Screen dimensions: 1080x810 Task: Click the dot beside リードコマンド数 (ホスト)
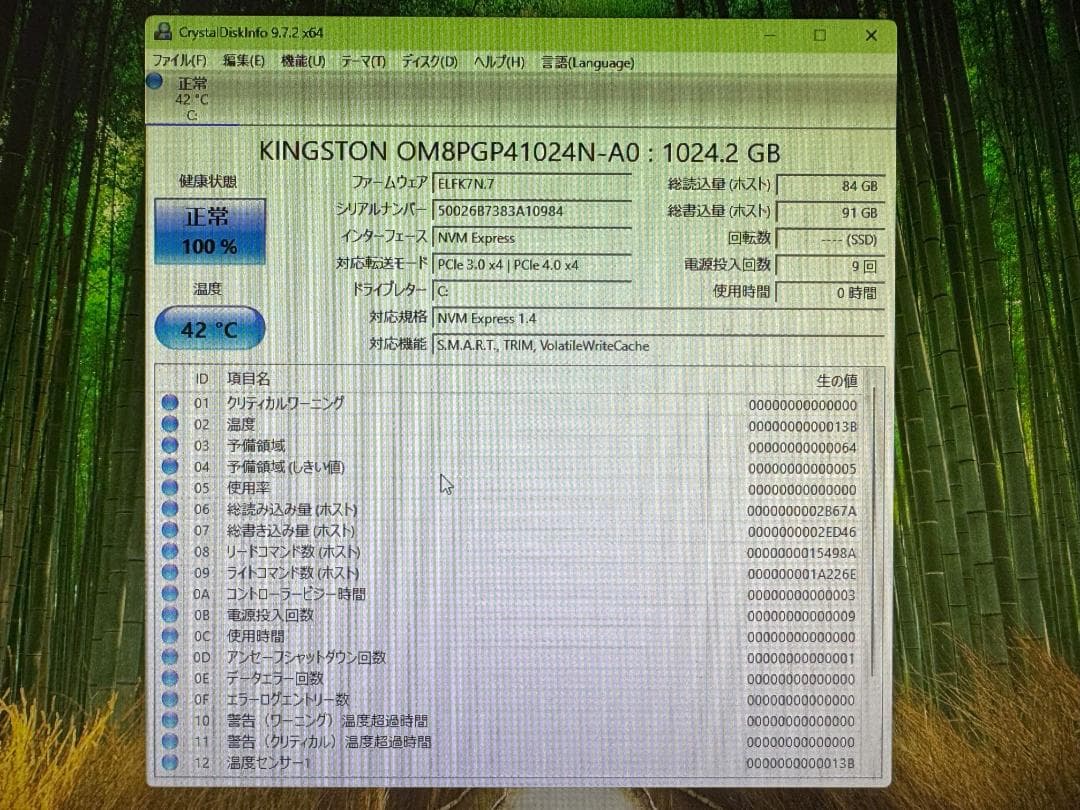pos(169,551)
